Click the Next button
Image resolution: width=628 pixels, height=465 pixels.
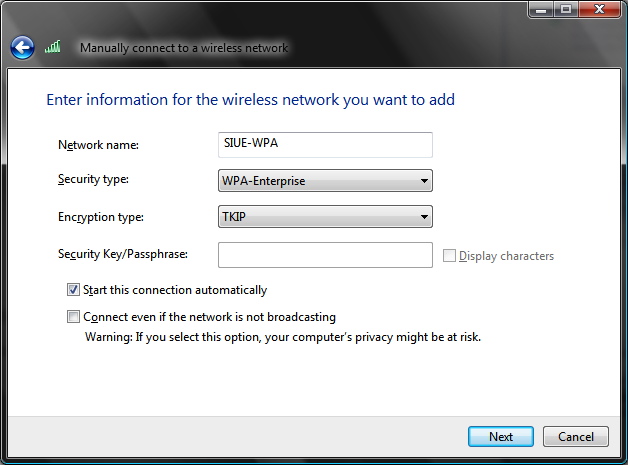[501, 436]
